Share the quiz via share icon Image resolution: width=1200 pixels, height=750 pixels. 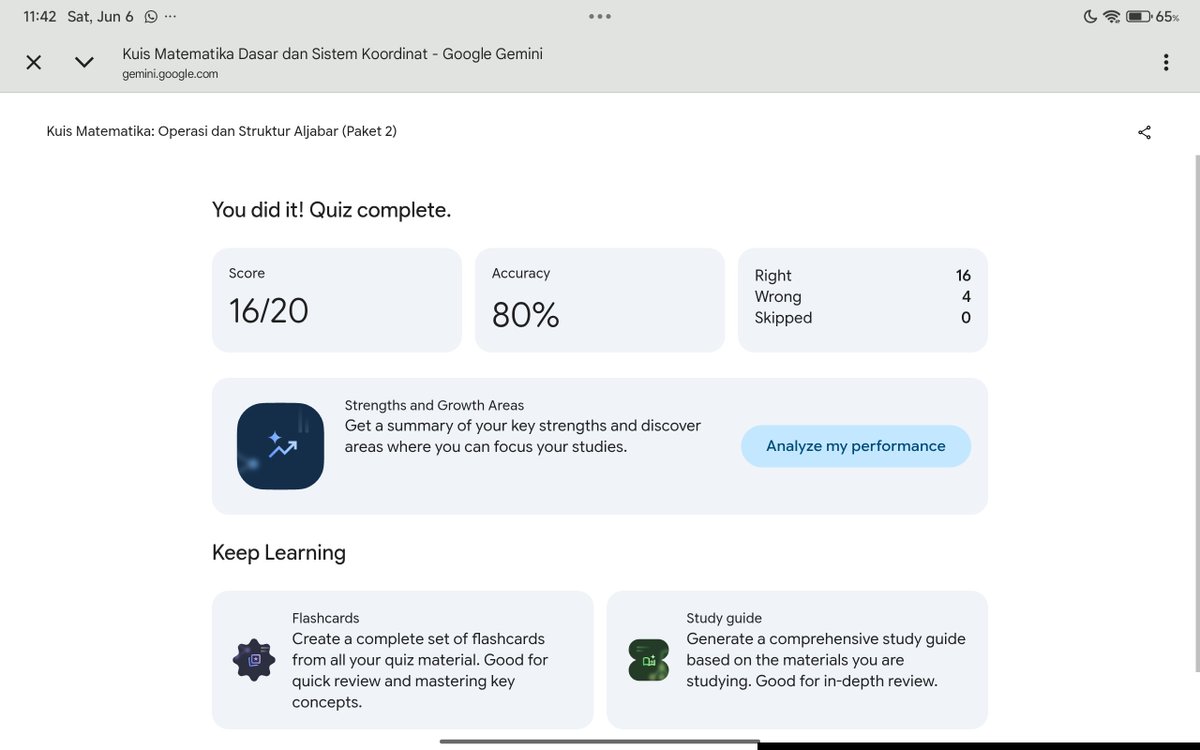(x=1145, y=132)
